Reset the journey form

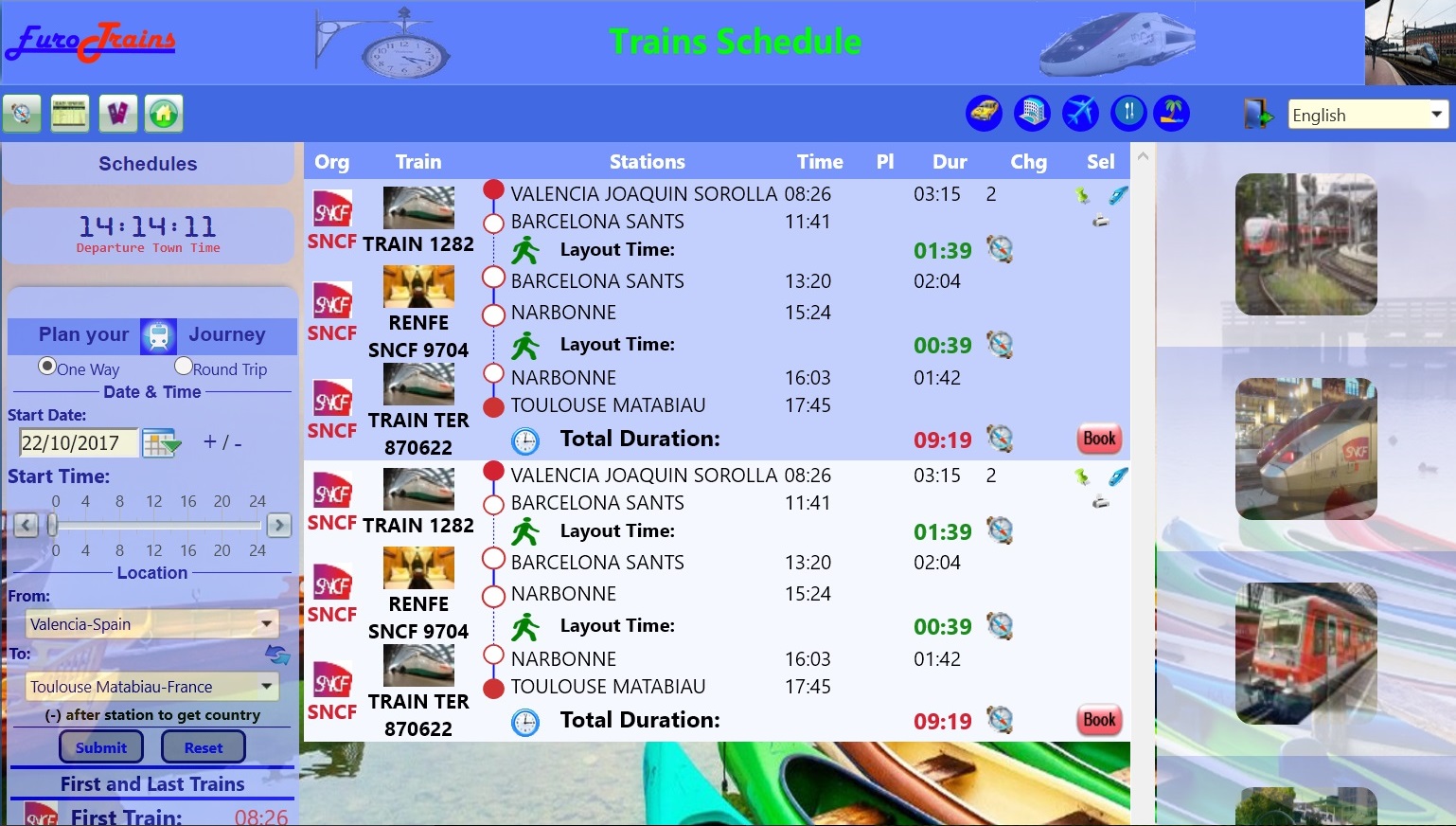(x=204, y=747)
